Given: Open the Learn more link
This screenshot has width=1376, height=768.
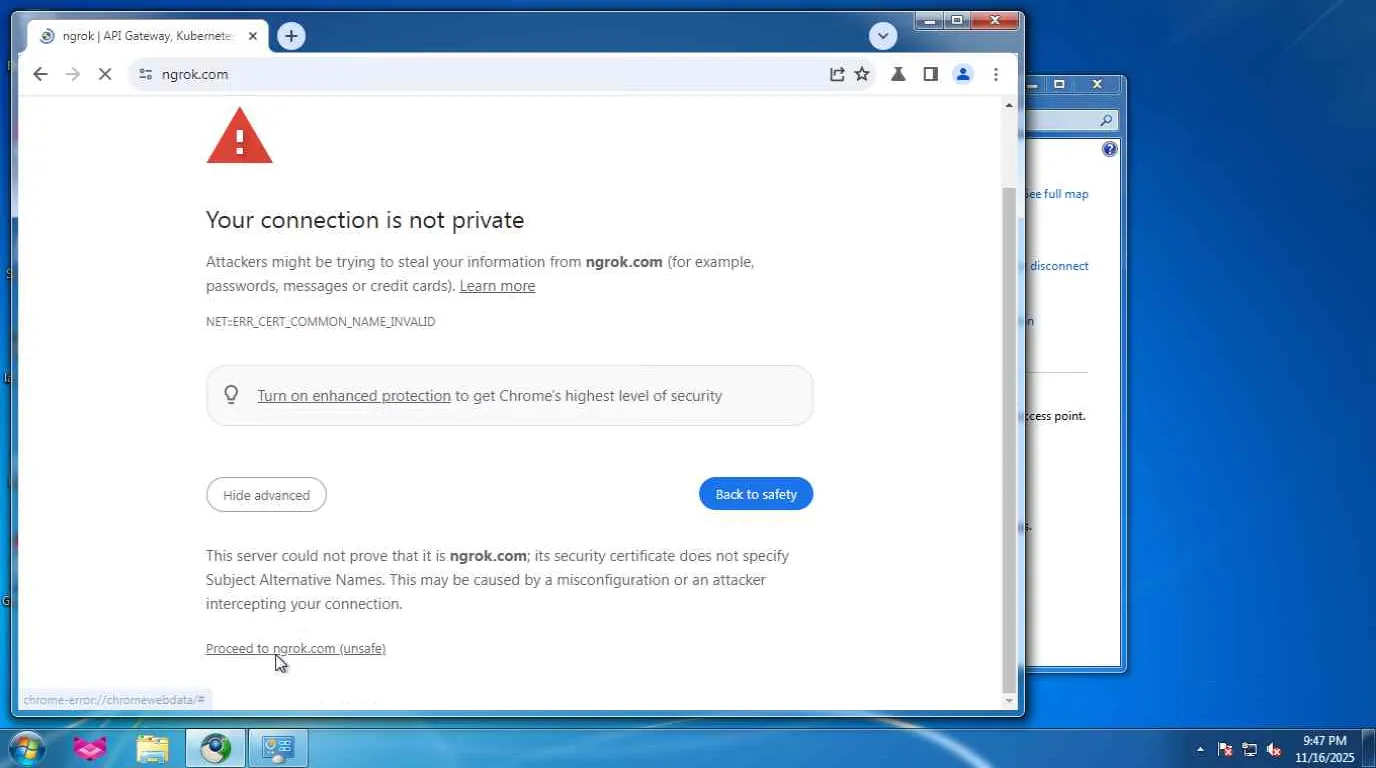Looking at the screenshot, I should pyautogui.click(x=497, y=286).
